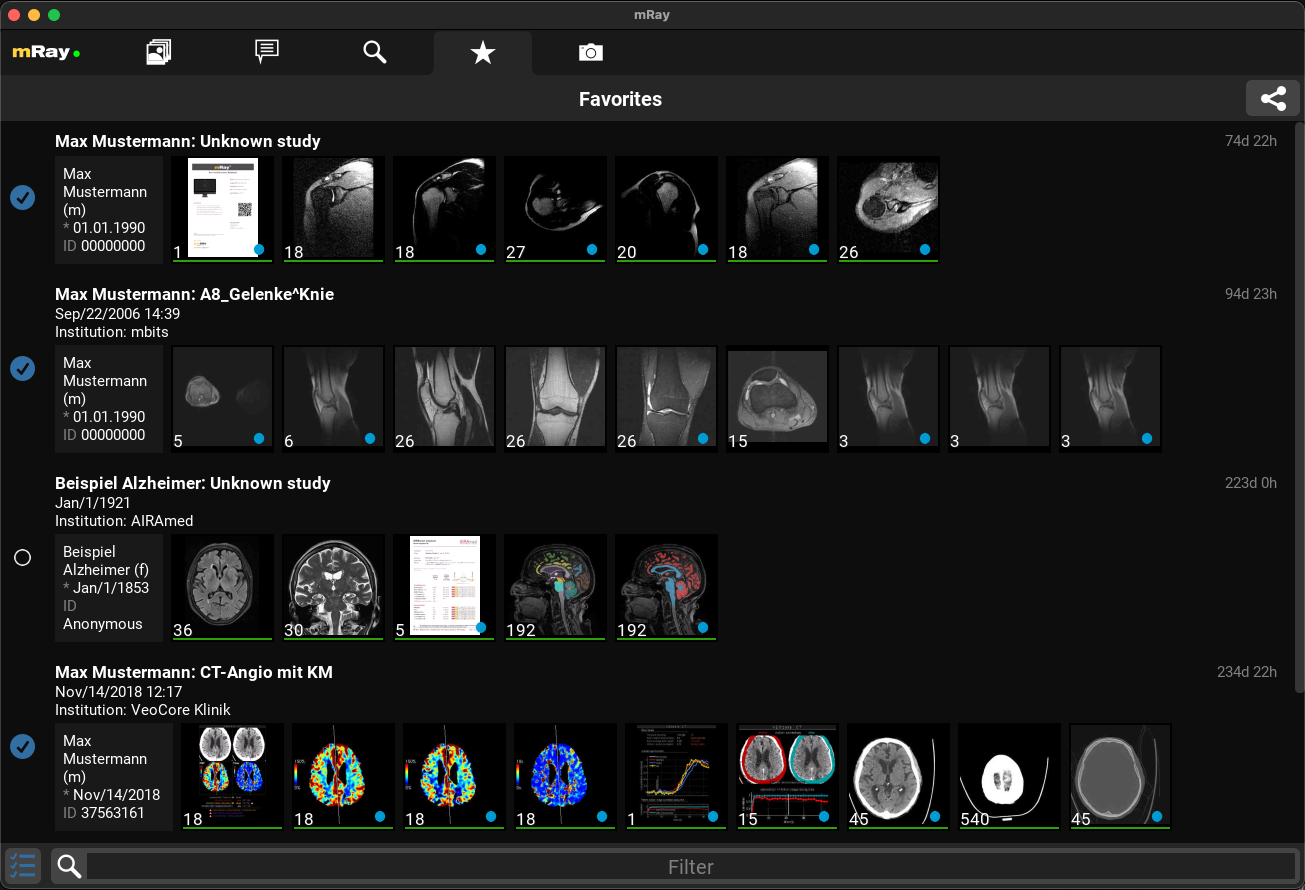Image resolution: width=1305 pixels, height=890 pixels.
Task: Open the camera capture tab
Action: tap(591, 52)
